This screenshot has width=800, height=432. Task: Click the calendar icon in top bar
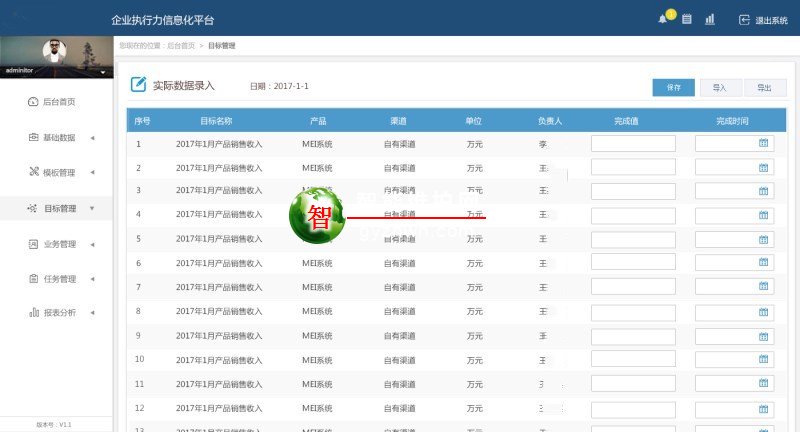(687, 19)
